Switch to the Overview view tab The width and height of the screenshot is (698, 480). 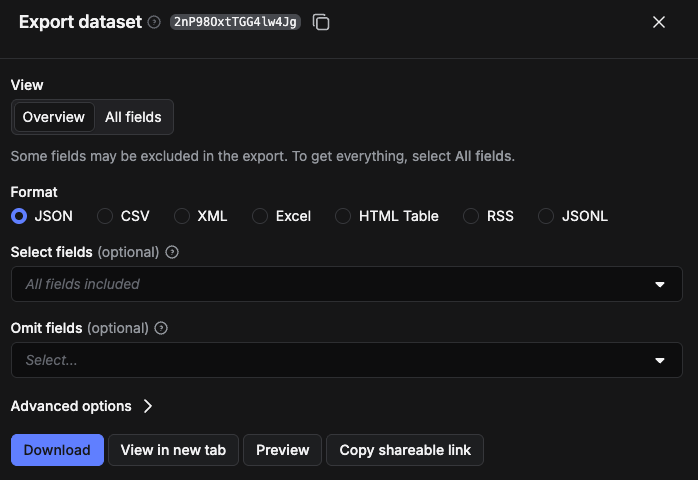[x=54, y=117]
